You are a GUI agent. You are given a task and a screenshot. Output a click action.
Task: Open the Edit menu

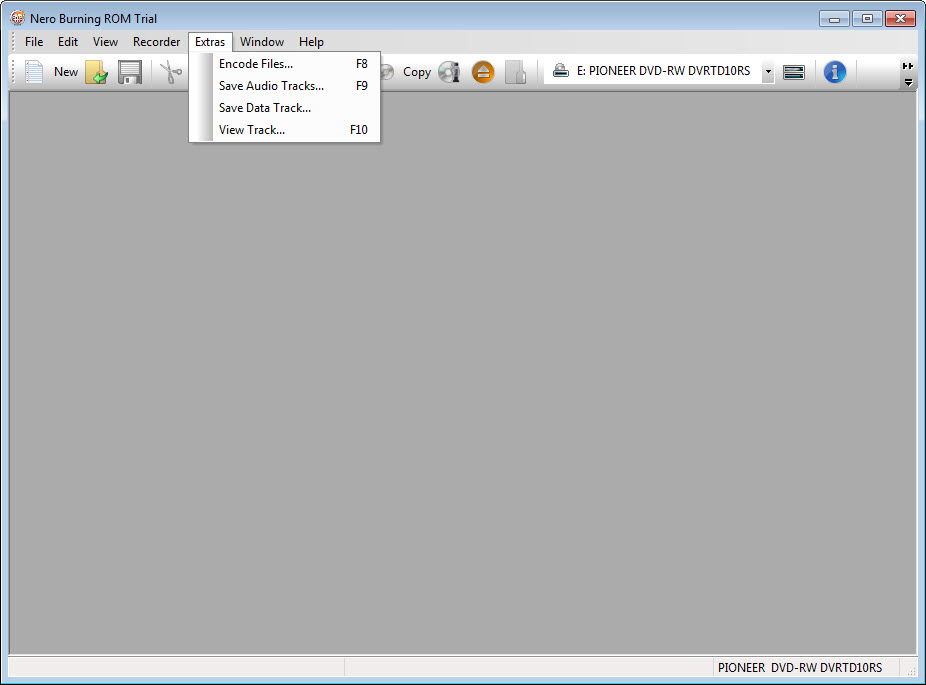point(68,42)
